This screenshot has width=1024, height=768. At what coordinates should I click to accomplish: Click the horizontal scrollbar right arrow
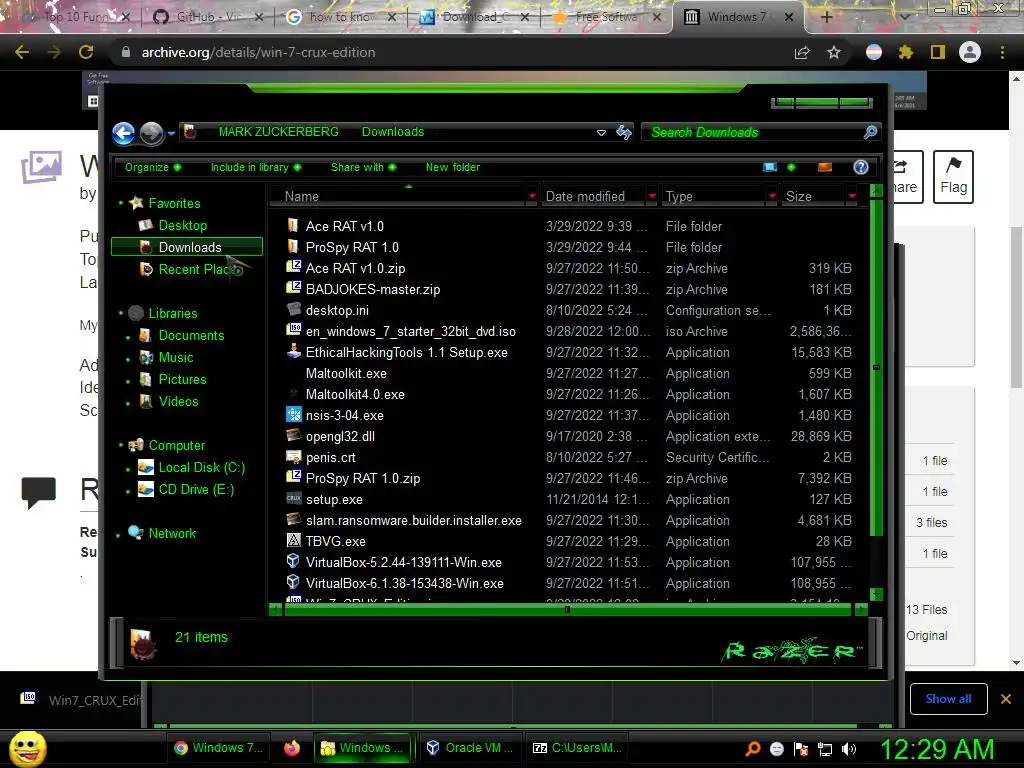861,609
